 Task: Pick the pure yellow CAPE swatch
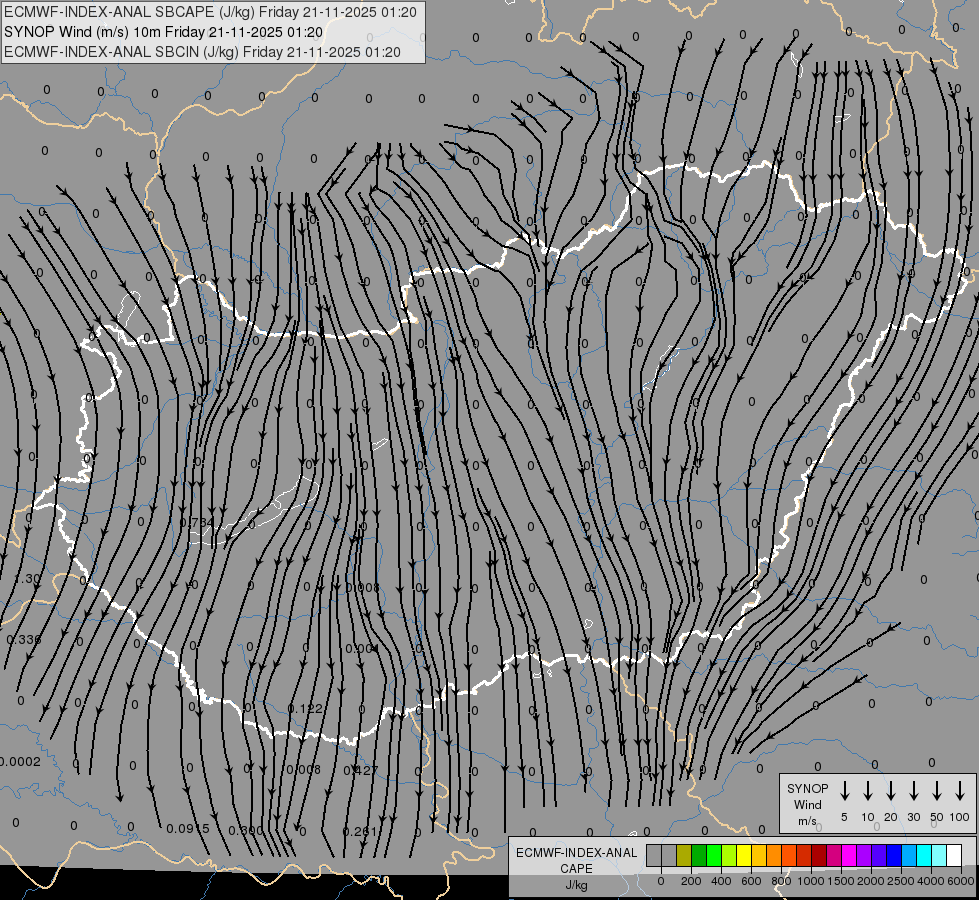coord(744,855)
